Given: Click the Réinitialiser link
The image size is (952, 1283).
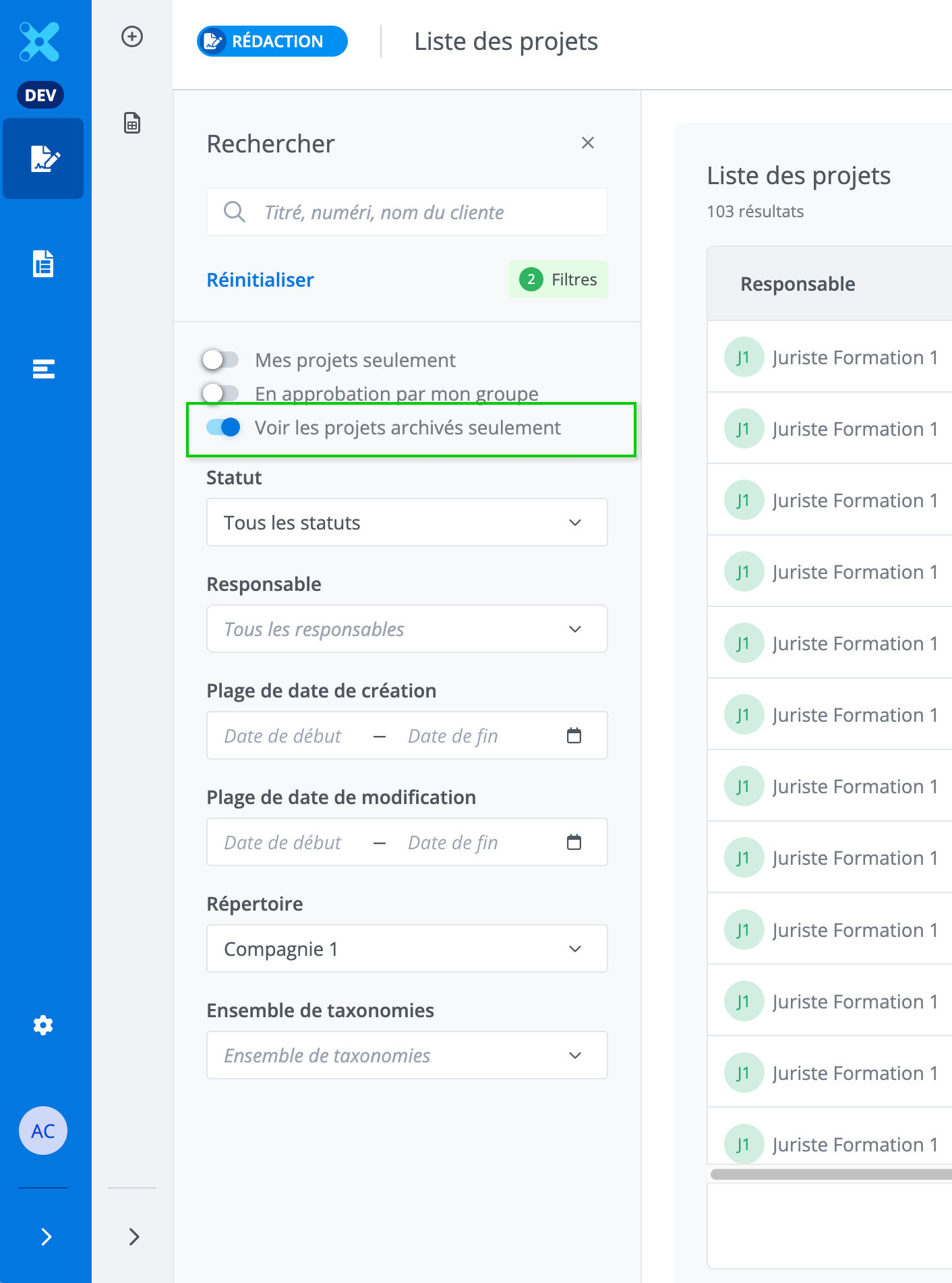Looking at the screenshot, I should click(x=260, y=280).
